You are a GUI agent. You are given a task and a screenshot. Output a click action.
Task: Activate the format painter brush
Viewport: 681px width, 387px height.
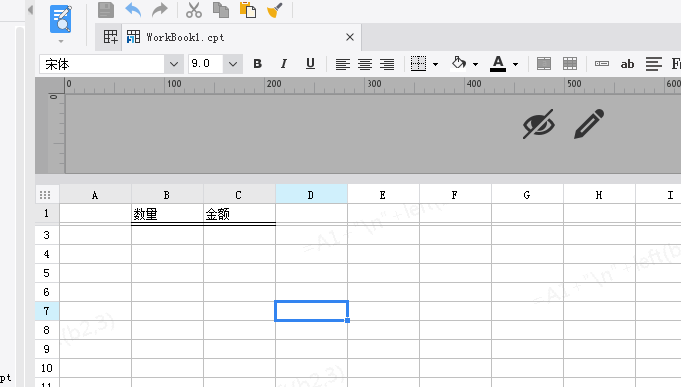[274, 10]
